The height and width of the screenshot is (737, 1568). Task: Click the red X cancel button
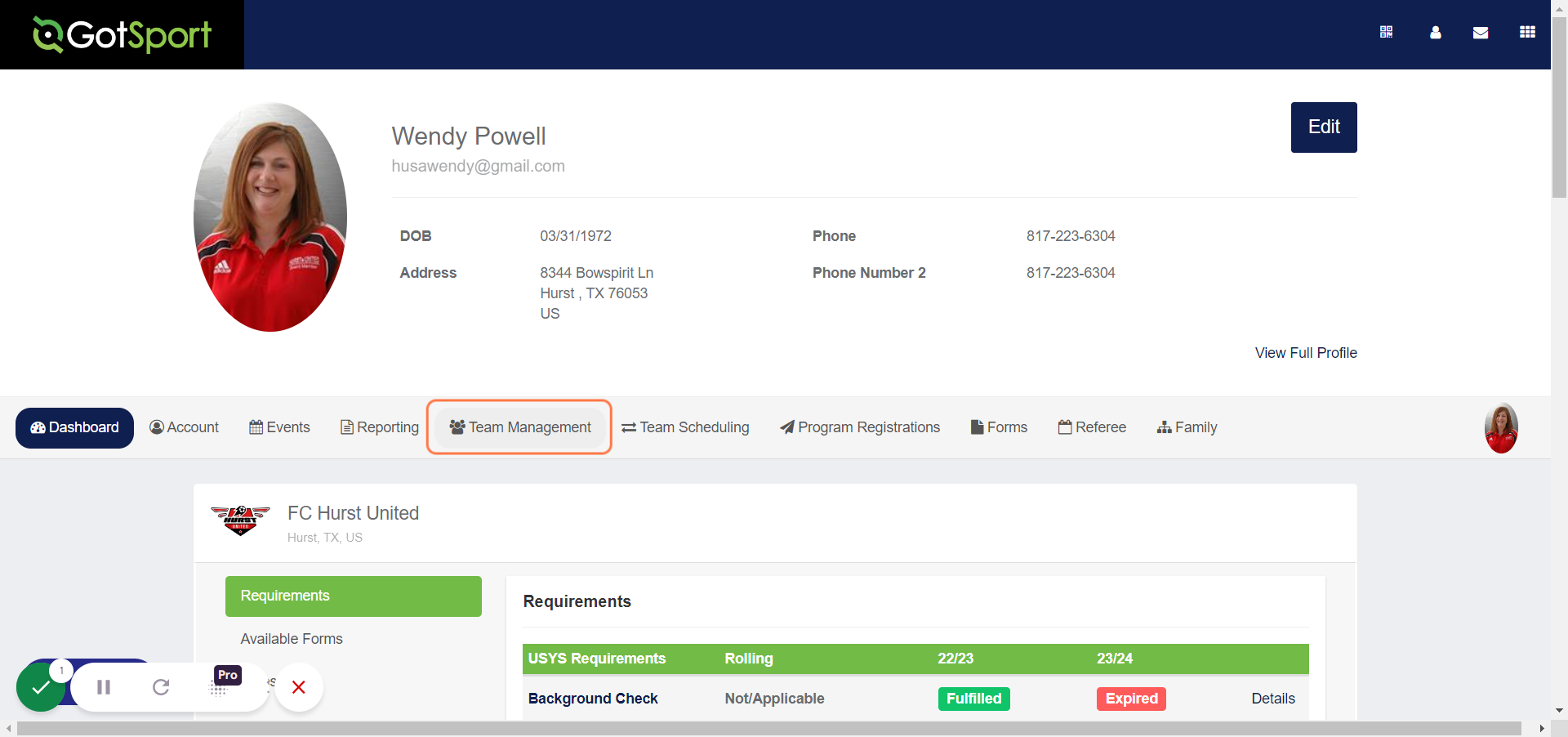pos(299,687)
